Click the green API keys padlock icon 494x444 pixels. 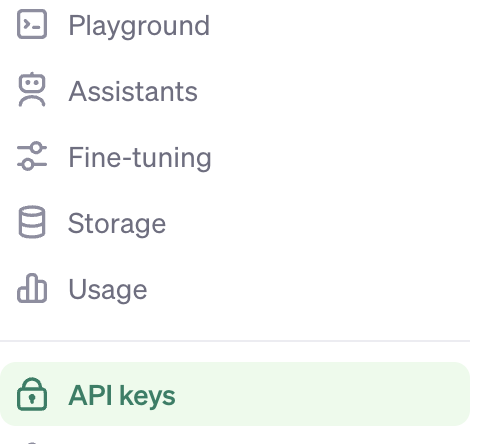click(32, 394)
